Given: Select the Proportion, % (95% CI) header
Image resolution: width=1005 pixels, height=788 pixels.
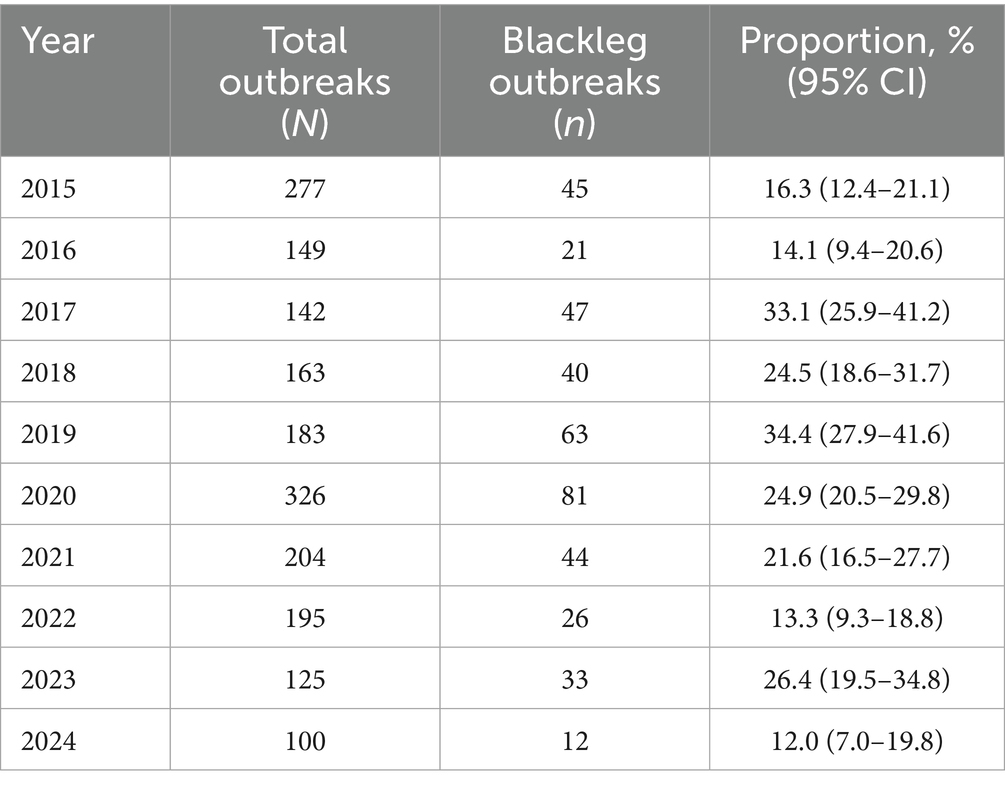Looking at the screenshot, I should 856,62.
